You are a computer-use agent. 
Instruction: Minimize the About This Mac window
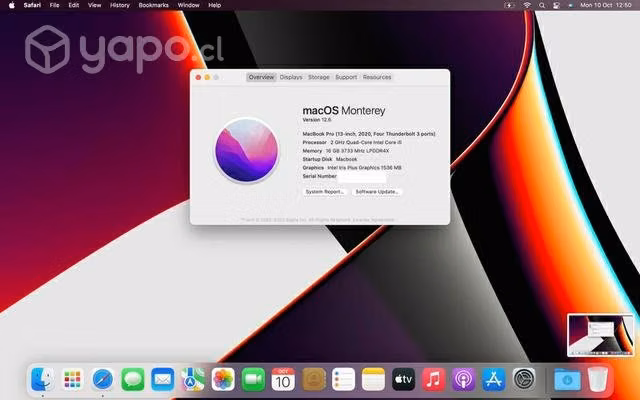tap(207, 77)
